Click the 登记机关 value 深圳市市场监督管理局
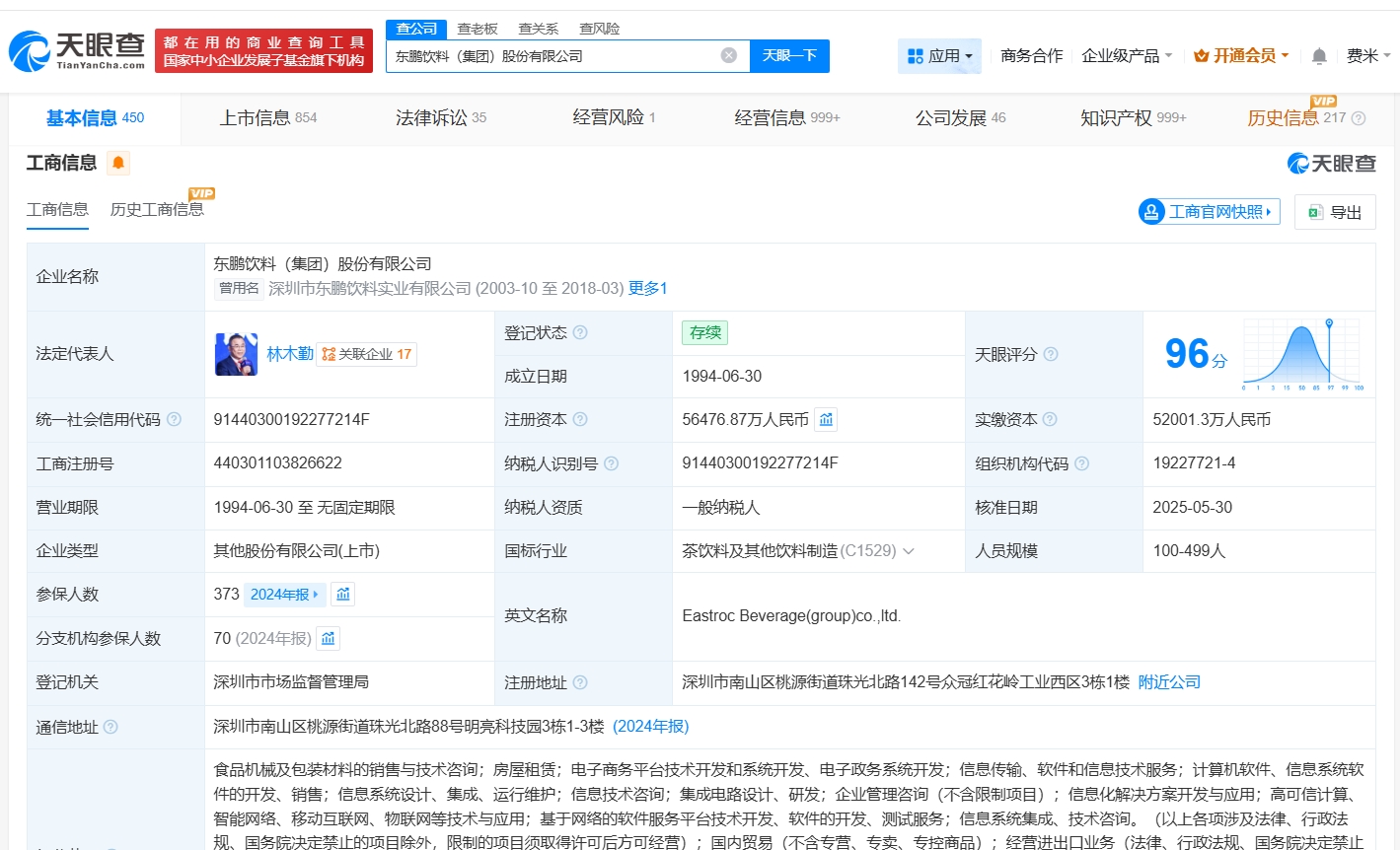Viewport: 1400px width, 850px height. 291,682
